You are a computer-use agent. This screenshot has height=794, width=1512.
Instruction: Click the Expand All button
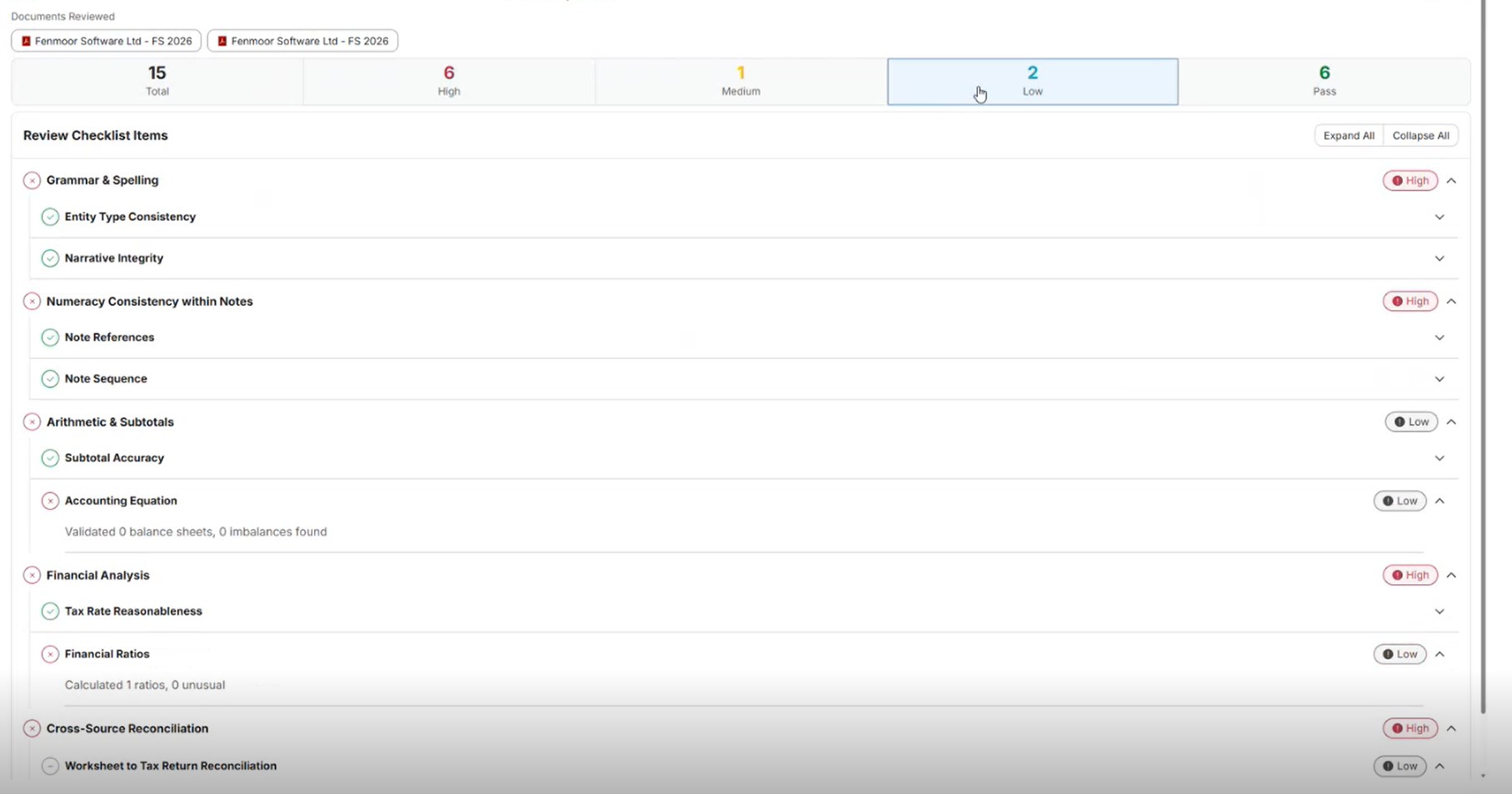tap(1349, 136)
